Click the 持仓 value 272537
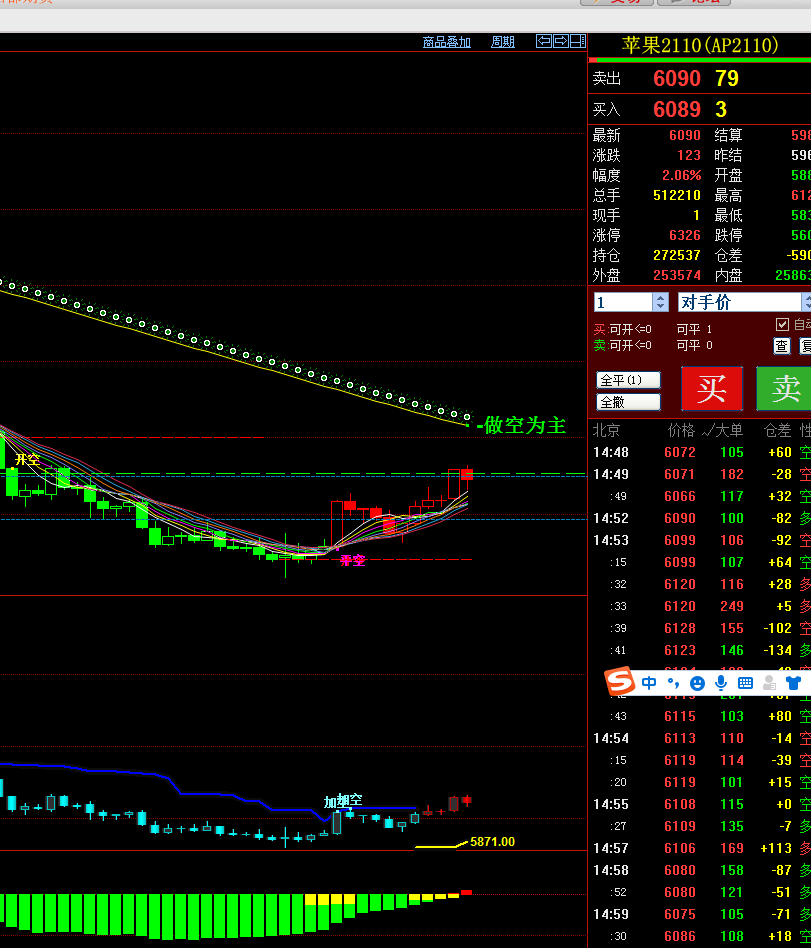 click(677, 255)
